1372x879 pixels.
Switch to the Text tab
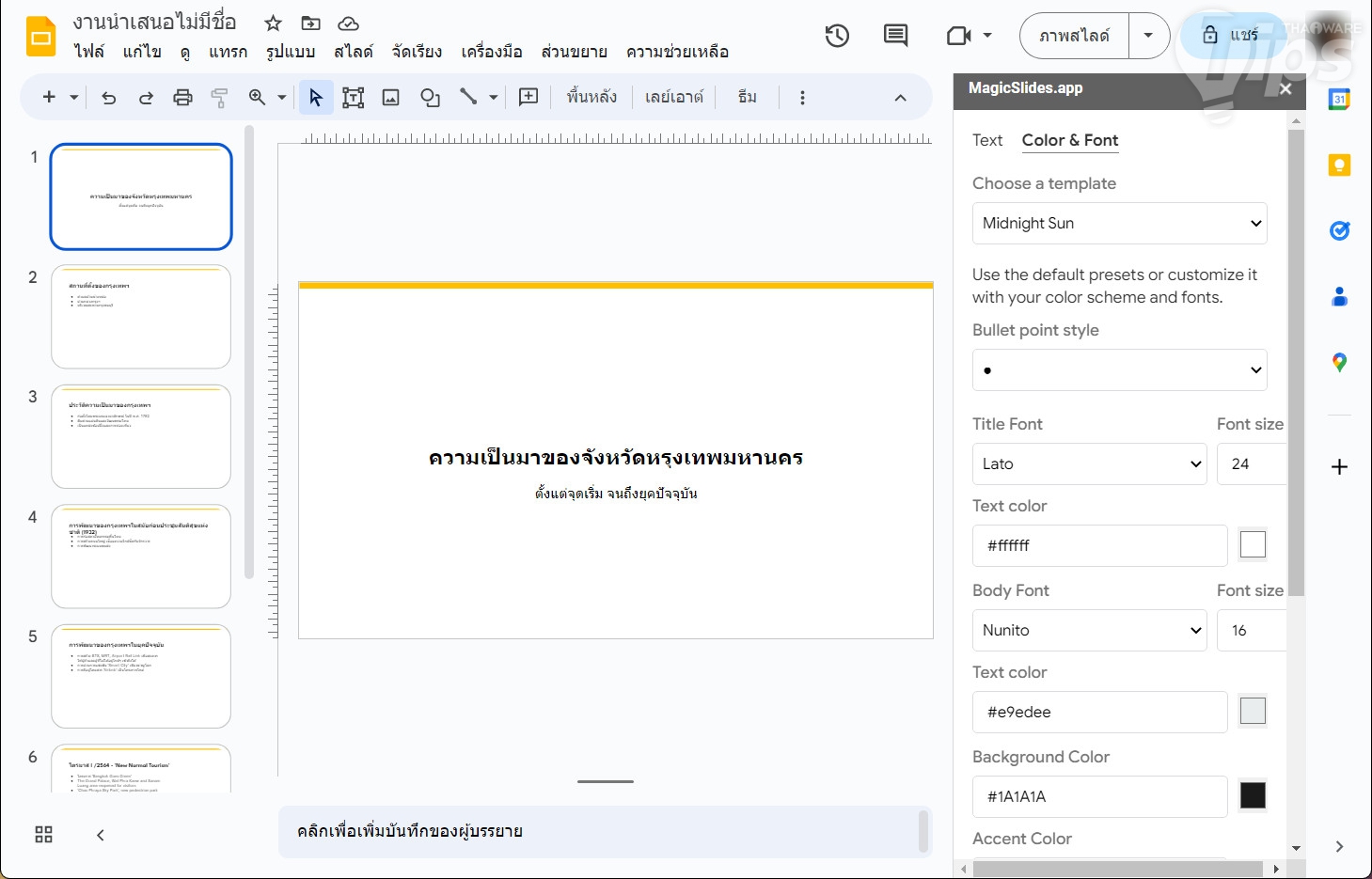tap(987, 140)
